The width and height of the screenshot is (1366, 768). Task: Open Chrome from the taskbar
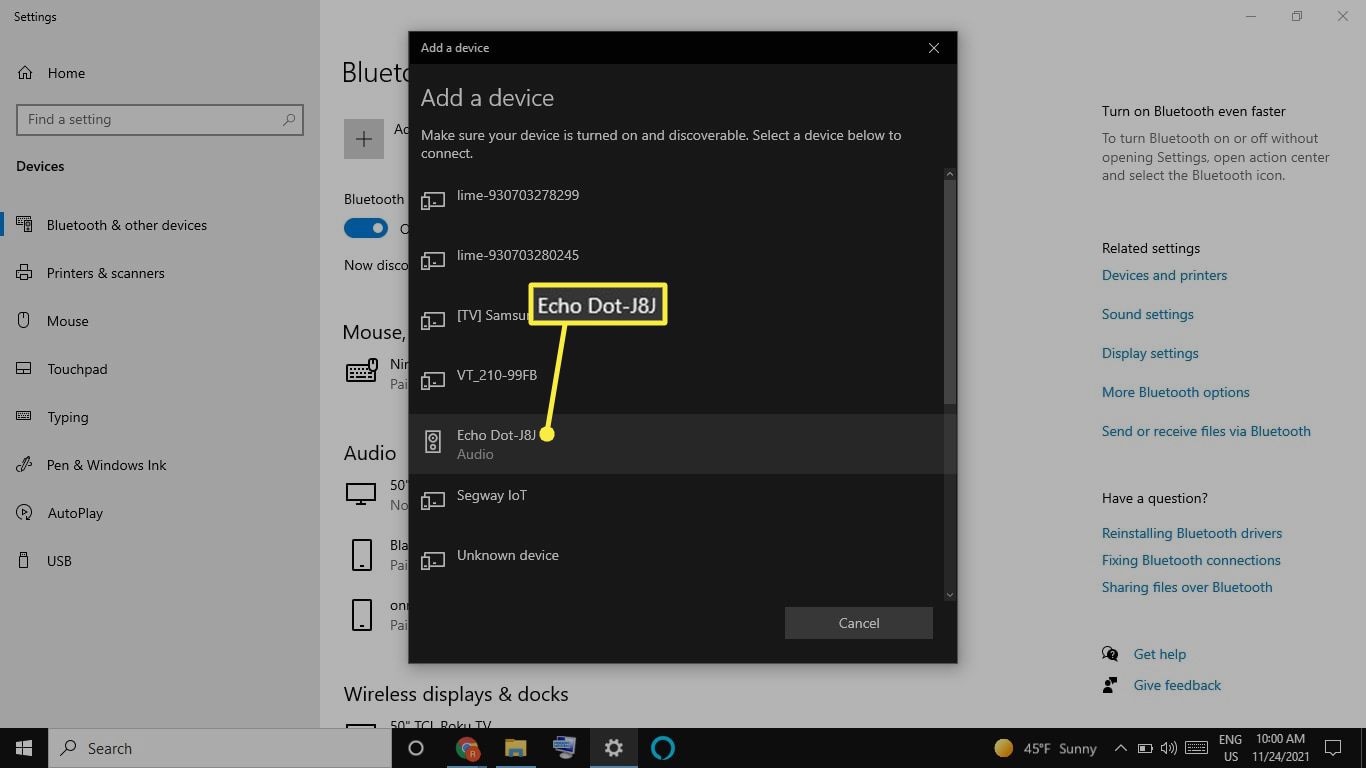click(x=467, y=748)
